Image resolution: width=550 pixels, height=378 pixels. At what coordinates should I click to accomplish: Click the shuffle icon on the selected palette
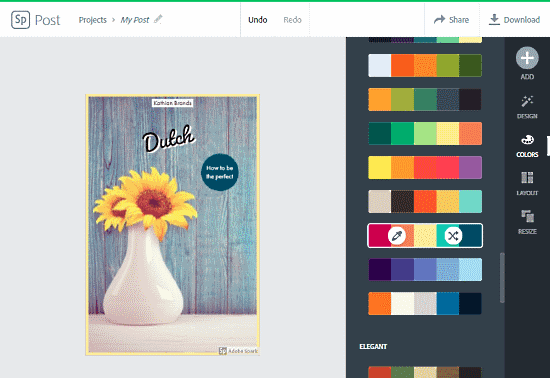tap(453, 236)
